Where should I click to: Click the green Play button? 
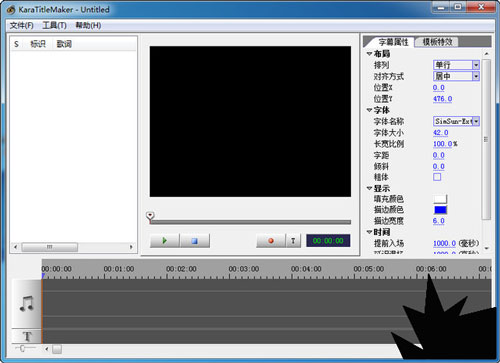point(165,241)
